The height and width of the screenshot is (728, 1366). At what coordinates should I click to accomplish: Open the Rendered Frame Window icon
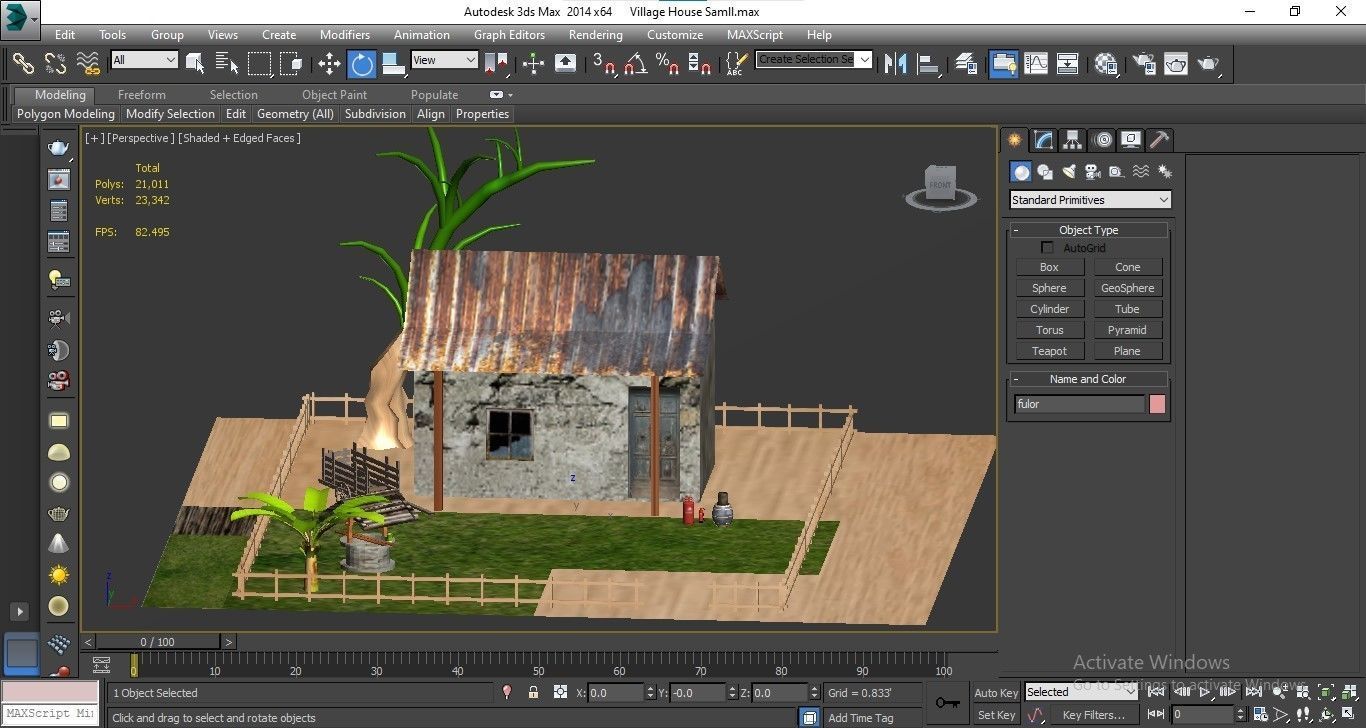pos(1175,64)
